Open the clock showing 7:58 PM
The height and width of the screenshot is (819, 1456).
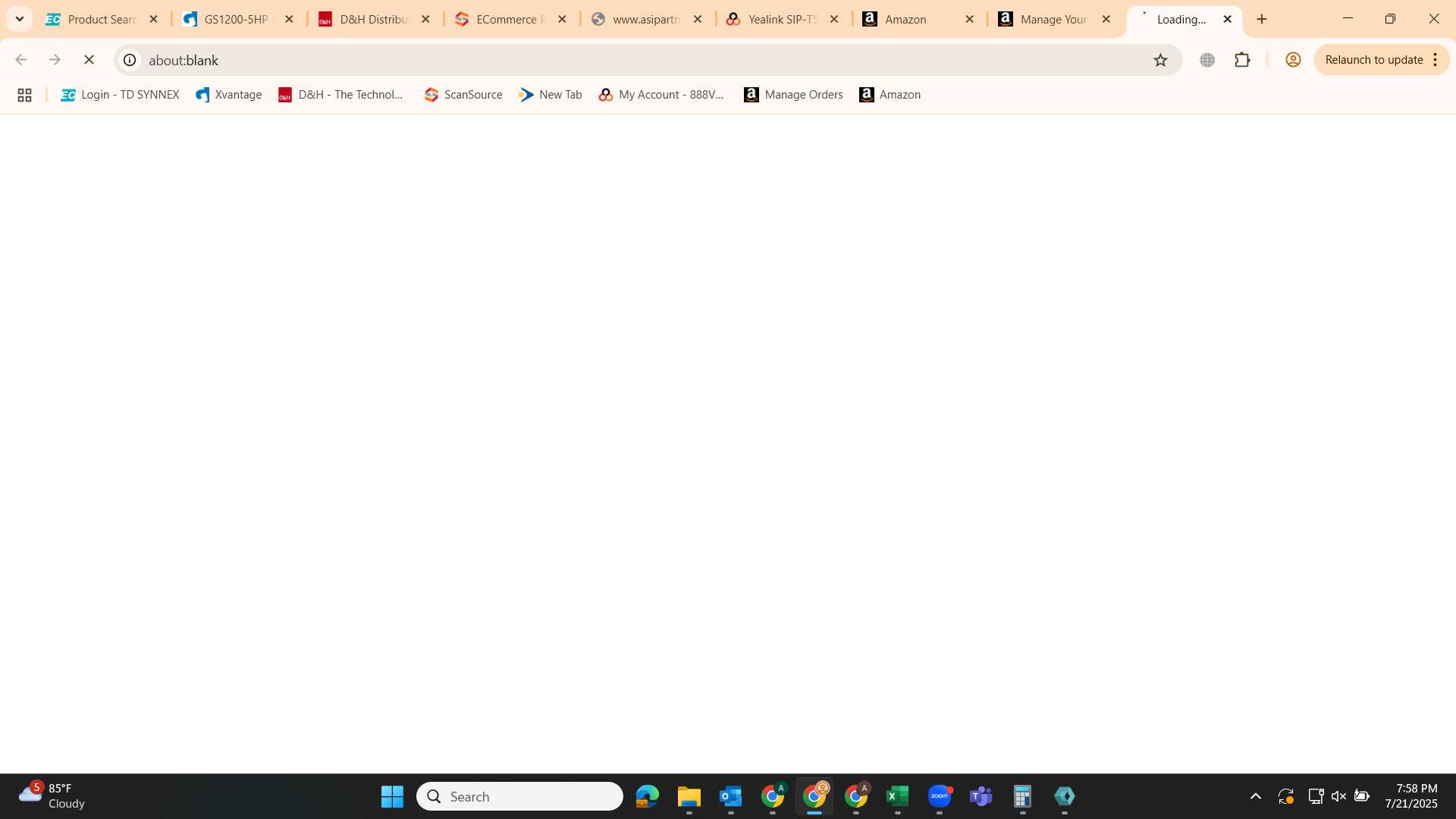[1411, 796]
